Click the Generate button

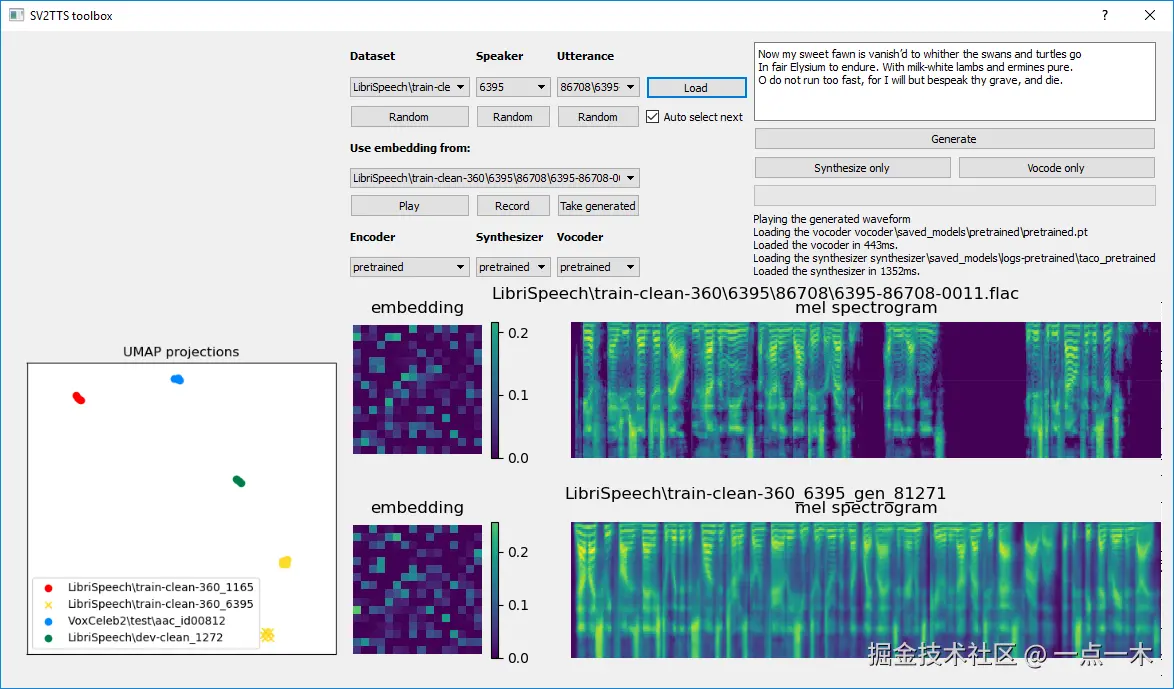click(953, 138)
